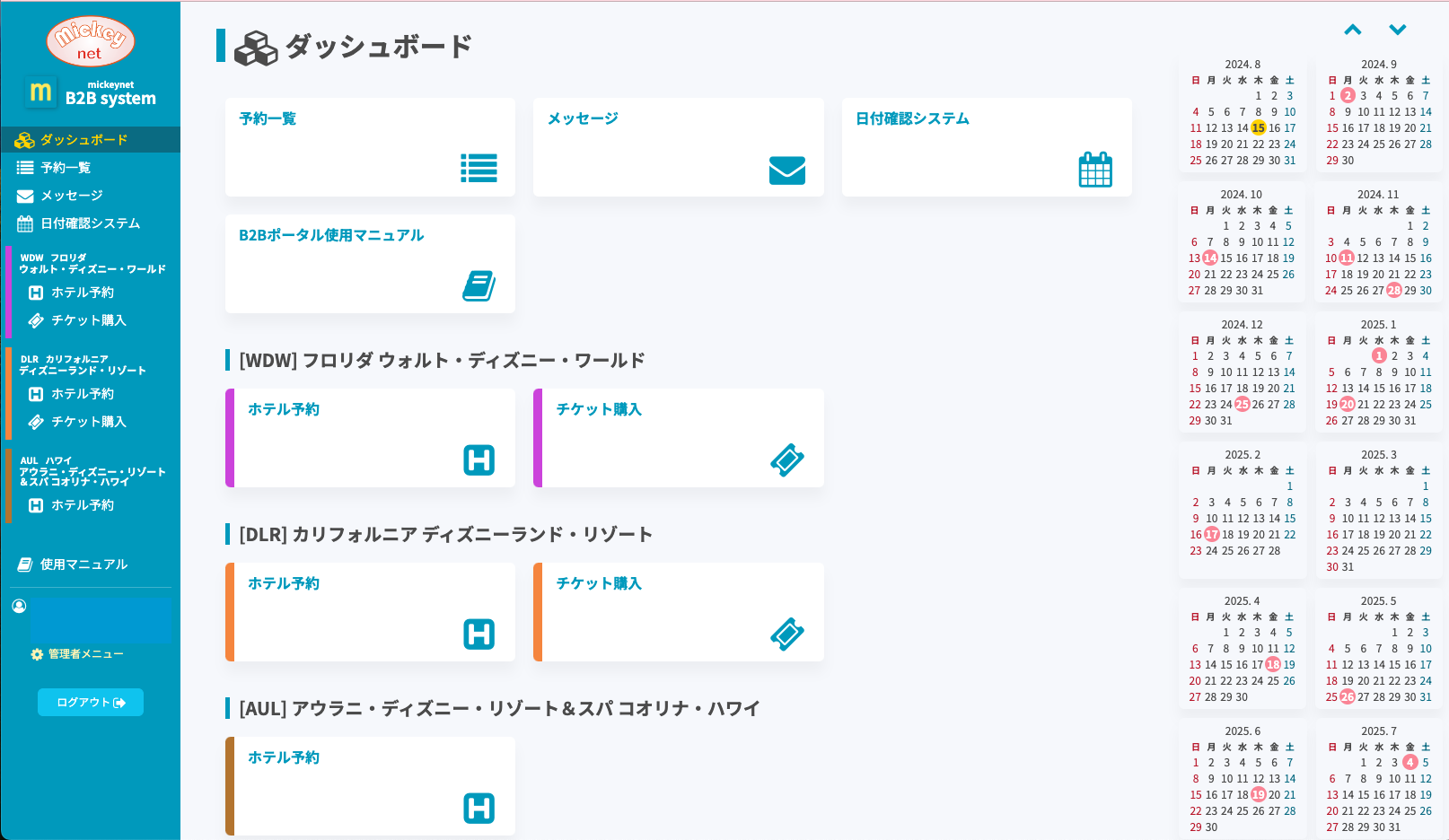Click the user profile icon in sidebar

point(19,606)
